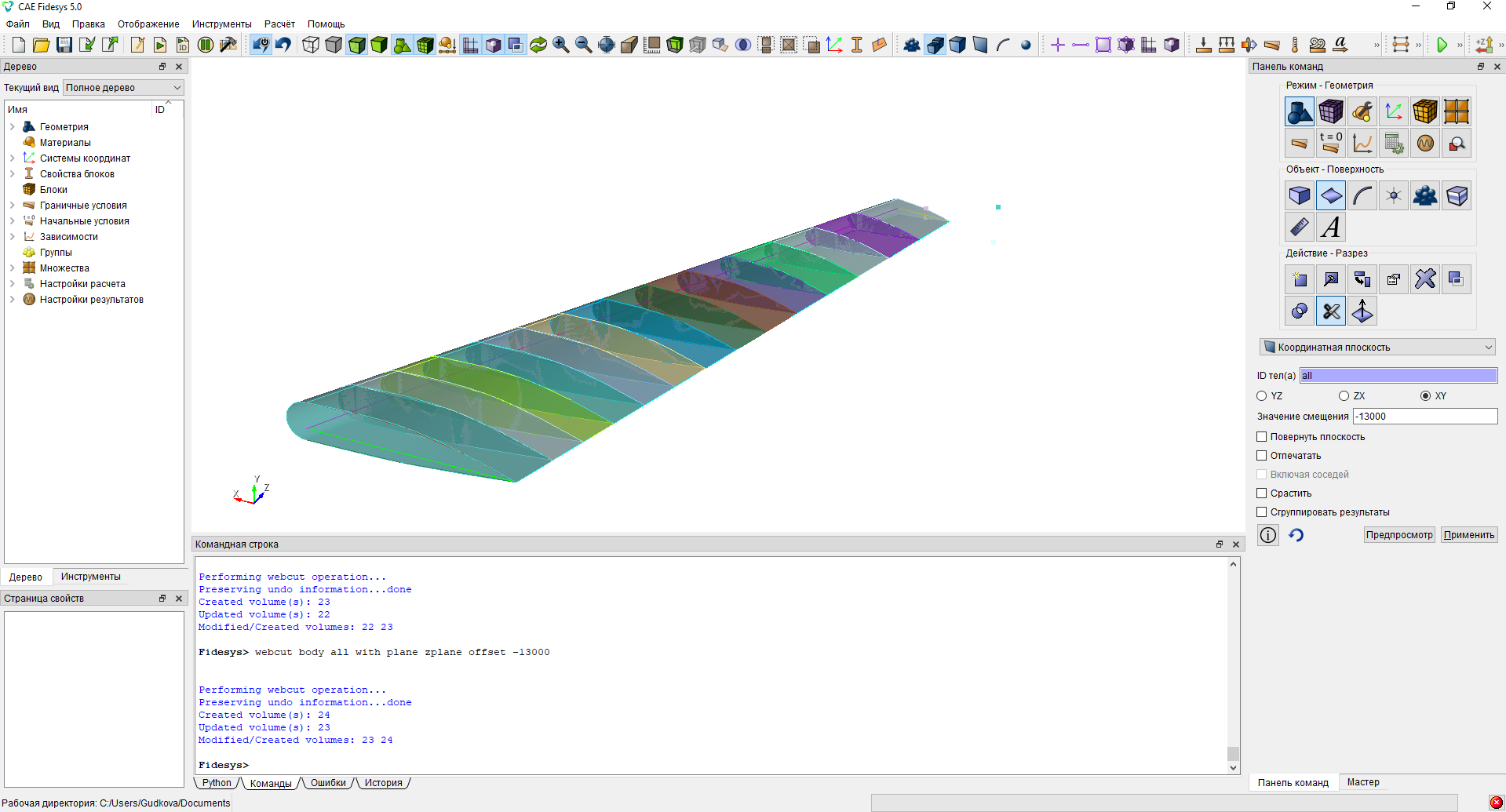Click the wireframe cube display icon

312,45
